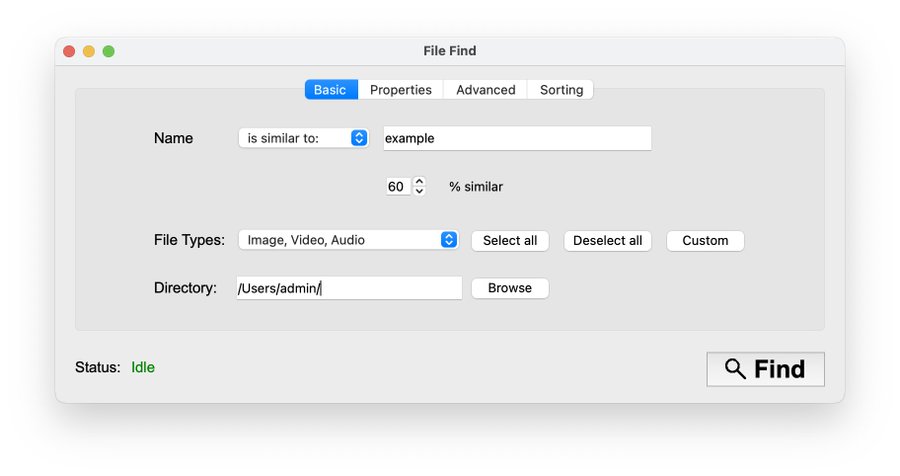Minimize window with the yellow button

click(x=89, y=51)
